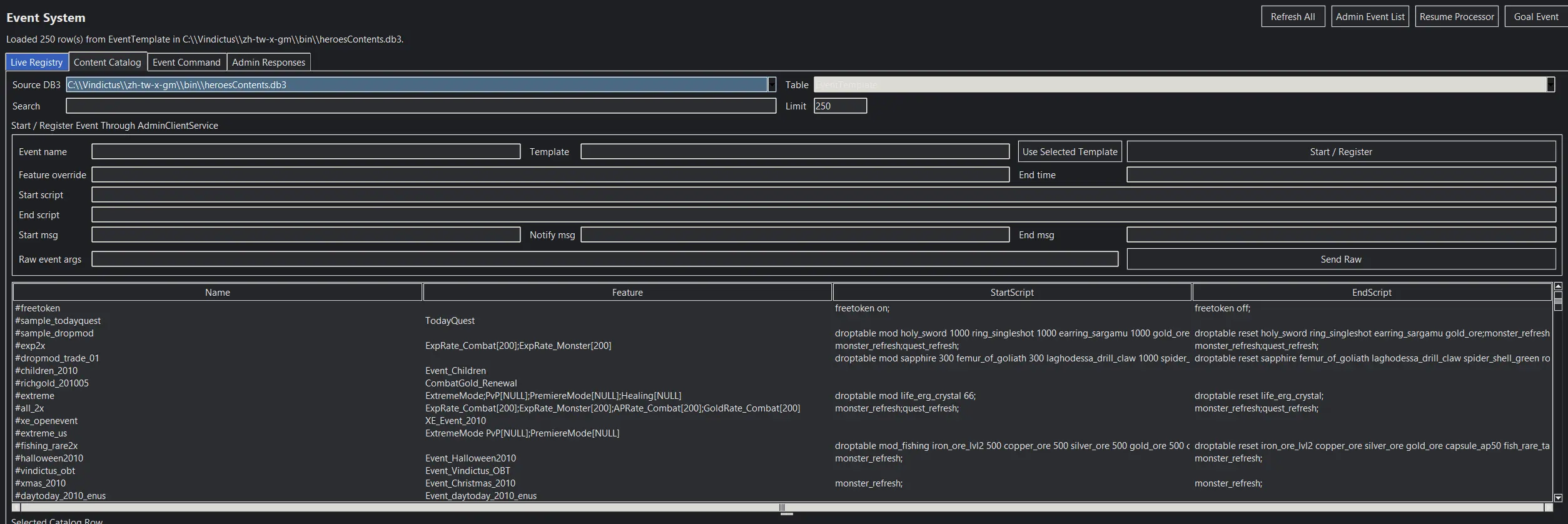Sort by the Name column header
The image size is (1568, 524).
tap(218, 292)
